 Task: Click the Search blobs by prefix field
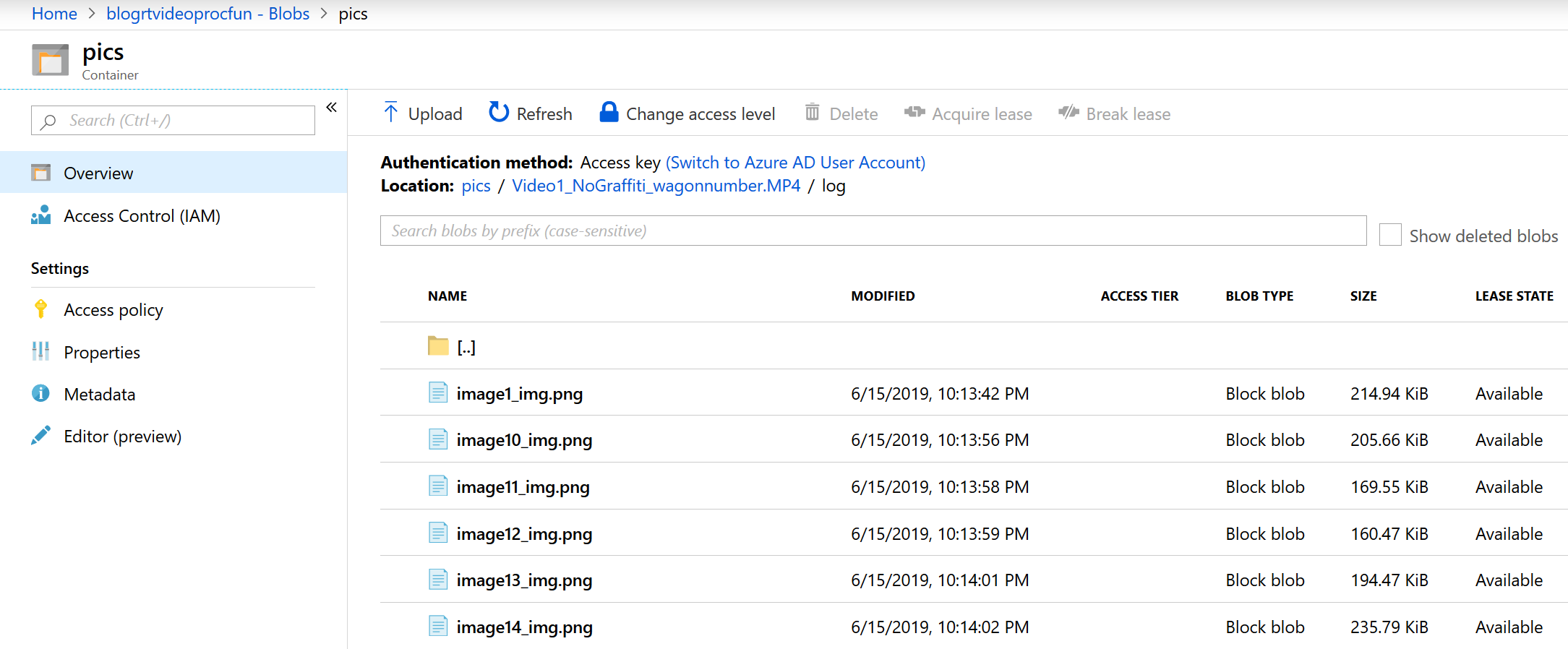click(873, 231)
